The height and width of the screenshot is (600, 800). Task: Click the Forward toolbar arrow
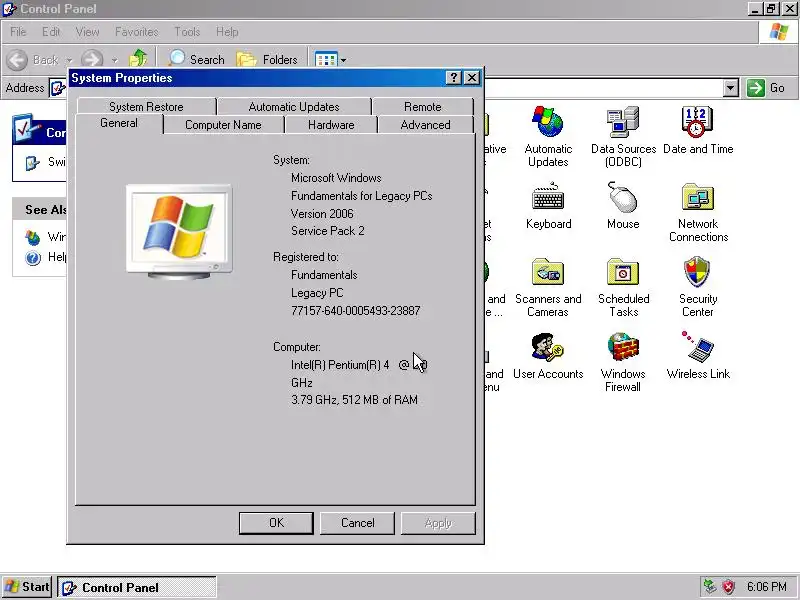[x=92, y=60]
